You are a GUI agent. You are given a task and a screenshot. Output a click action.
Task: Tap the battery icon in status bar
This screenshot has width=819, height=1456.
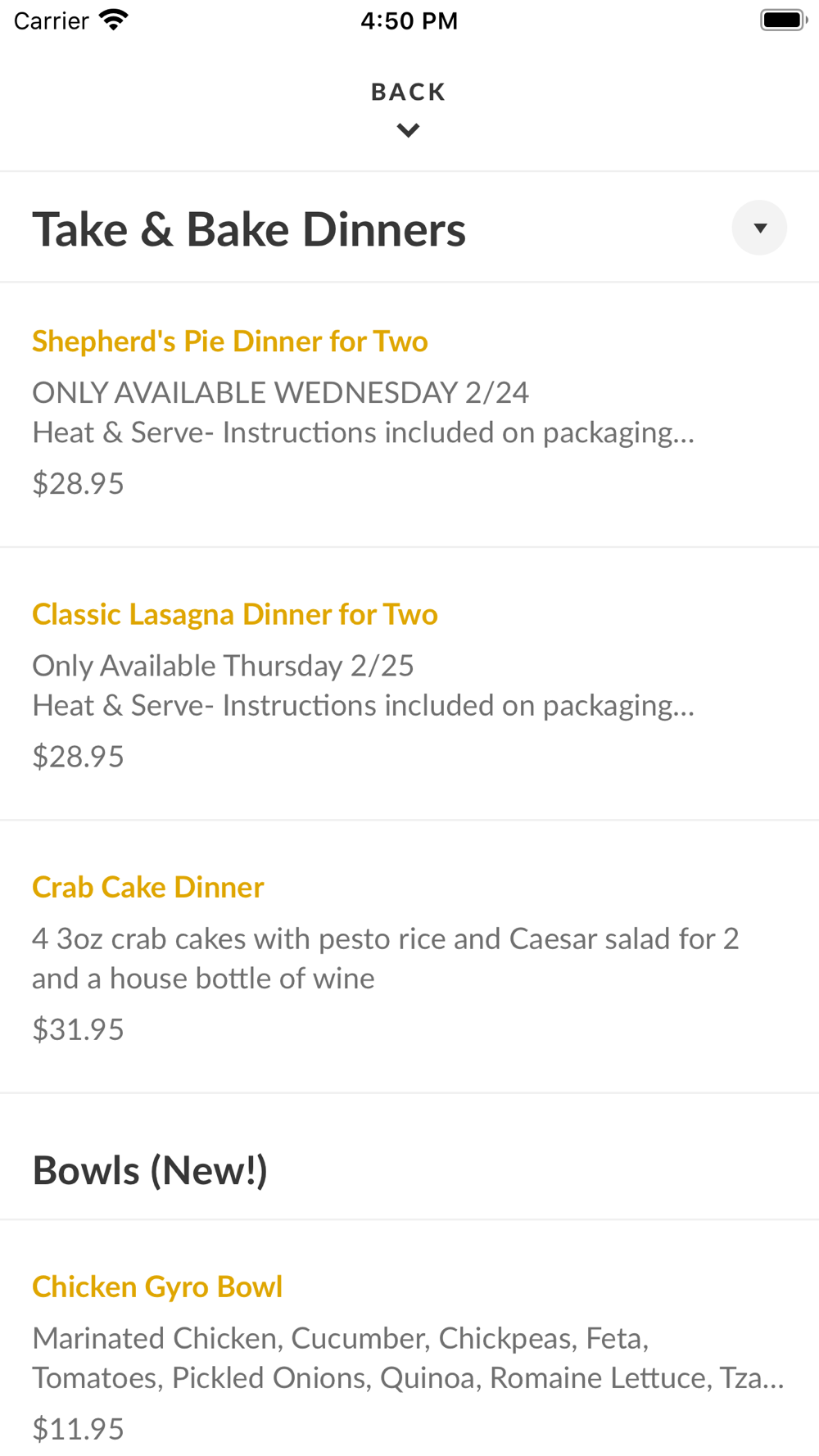click(783, 20)
